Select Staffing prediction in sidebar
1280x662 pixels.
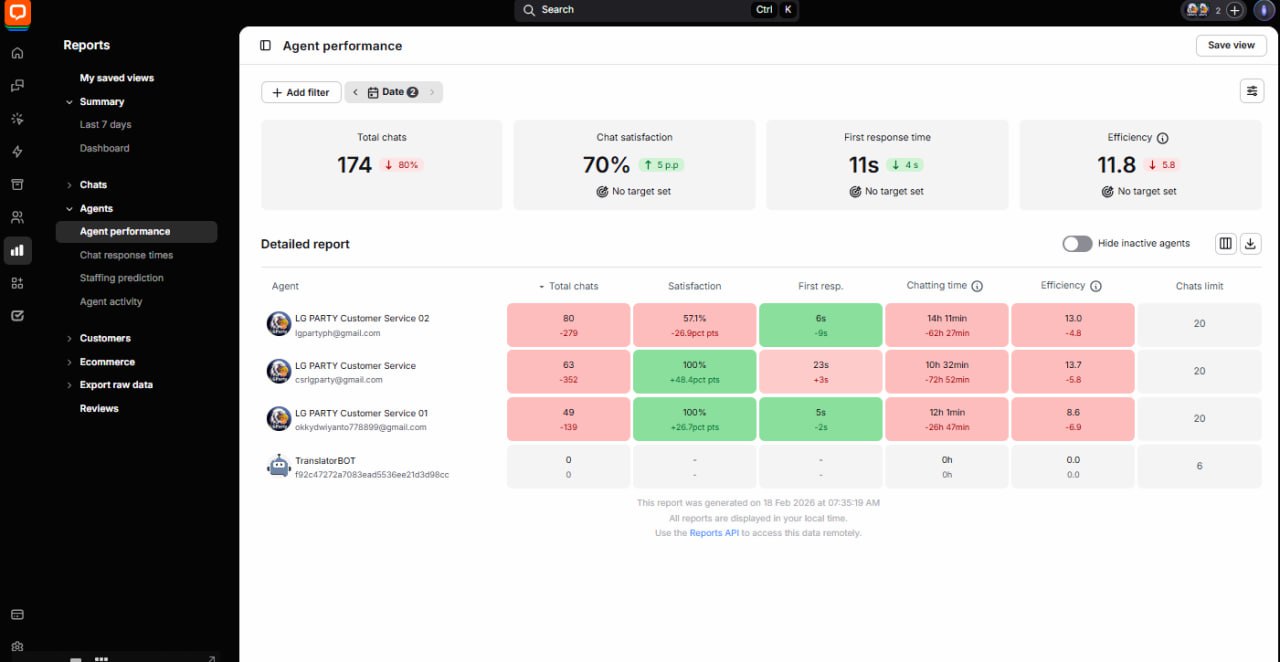click(x=122, y=278)
